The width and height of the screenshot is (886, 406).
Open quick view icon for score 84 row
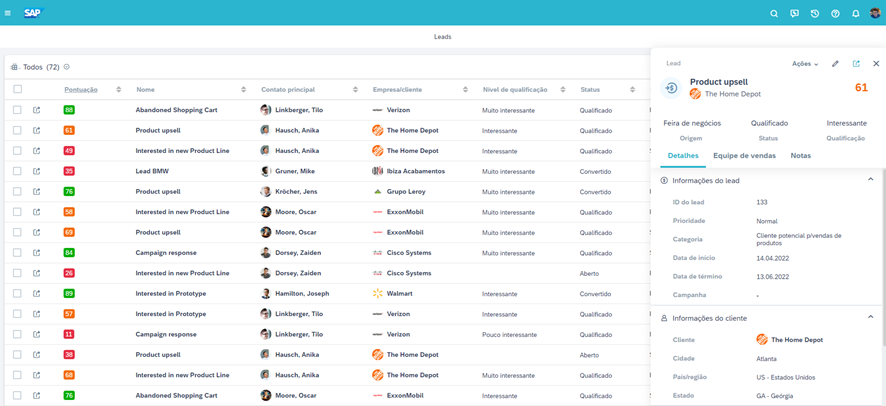click(37, 252)
